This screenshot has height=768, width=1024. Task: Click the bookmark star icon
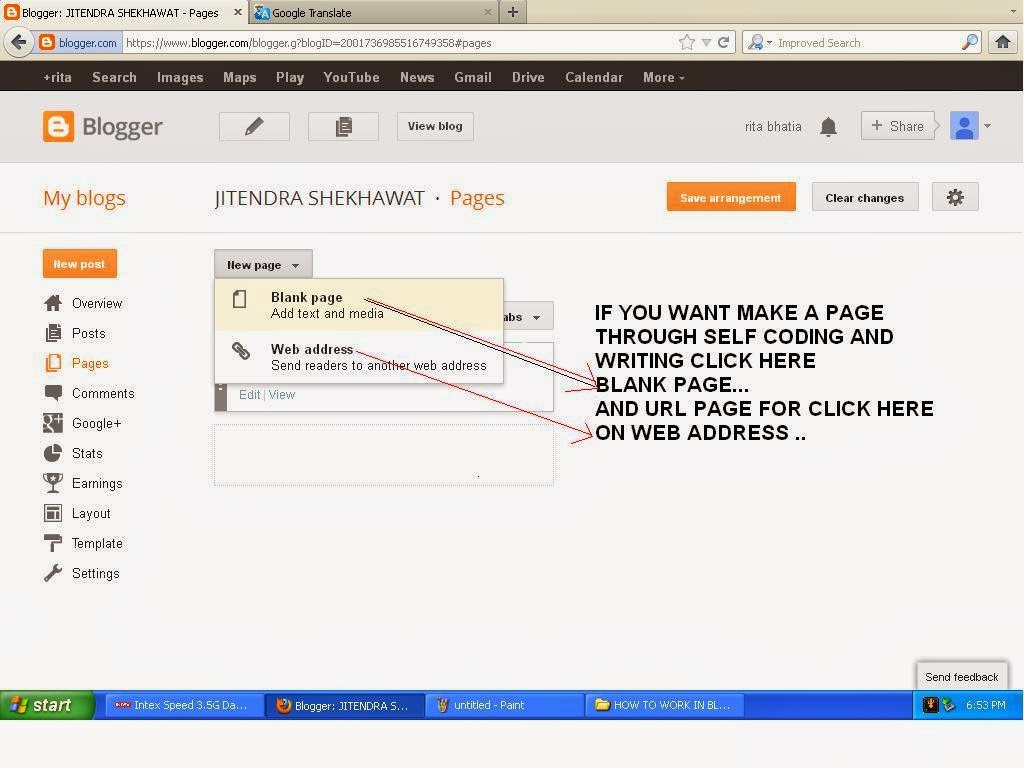pyautogui.click(x=686, y=42)
